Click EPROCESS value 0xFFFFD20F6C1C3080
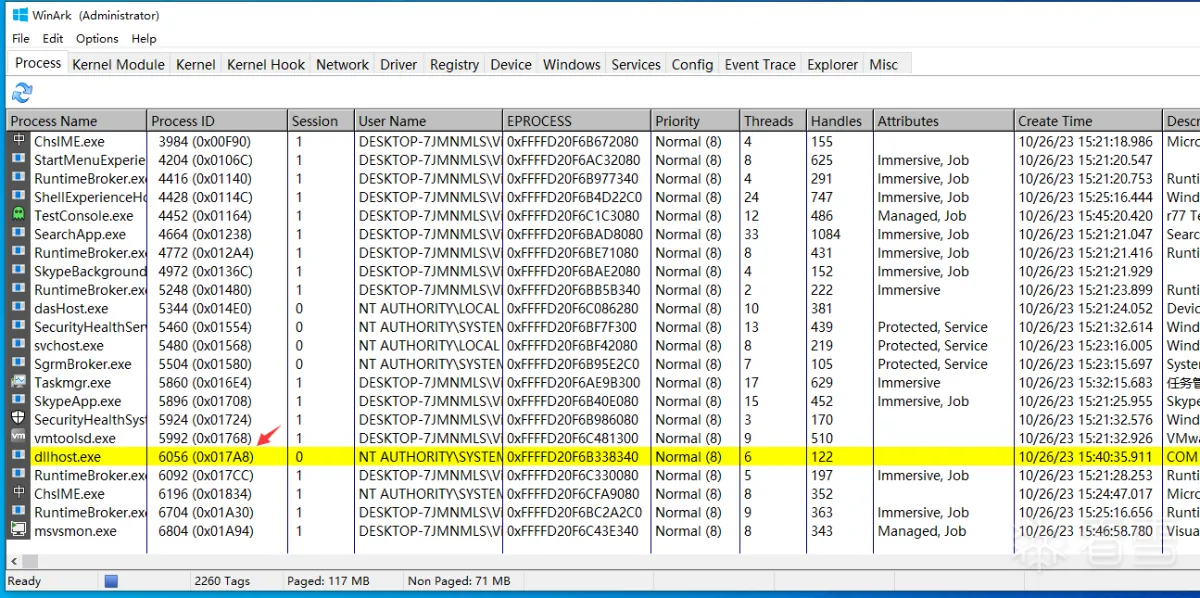 (x=573, y=216)
